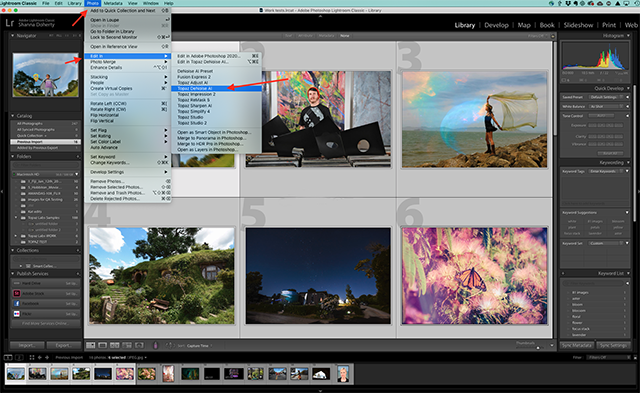640x393 pixels.
Task: Toggle the White Balance section triangle
Action: pos(627,107)
